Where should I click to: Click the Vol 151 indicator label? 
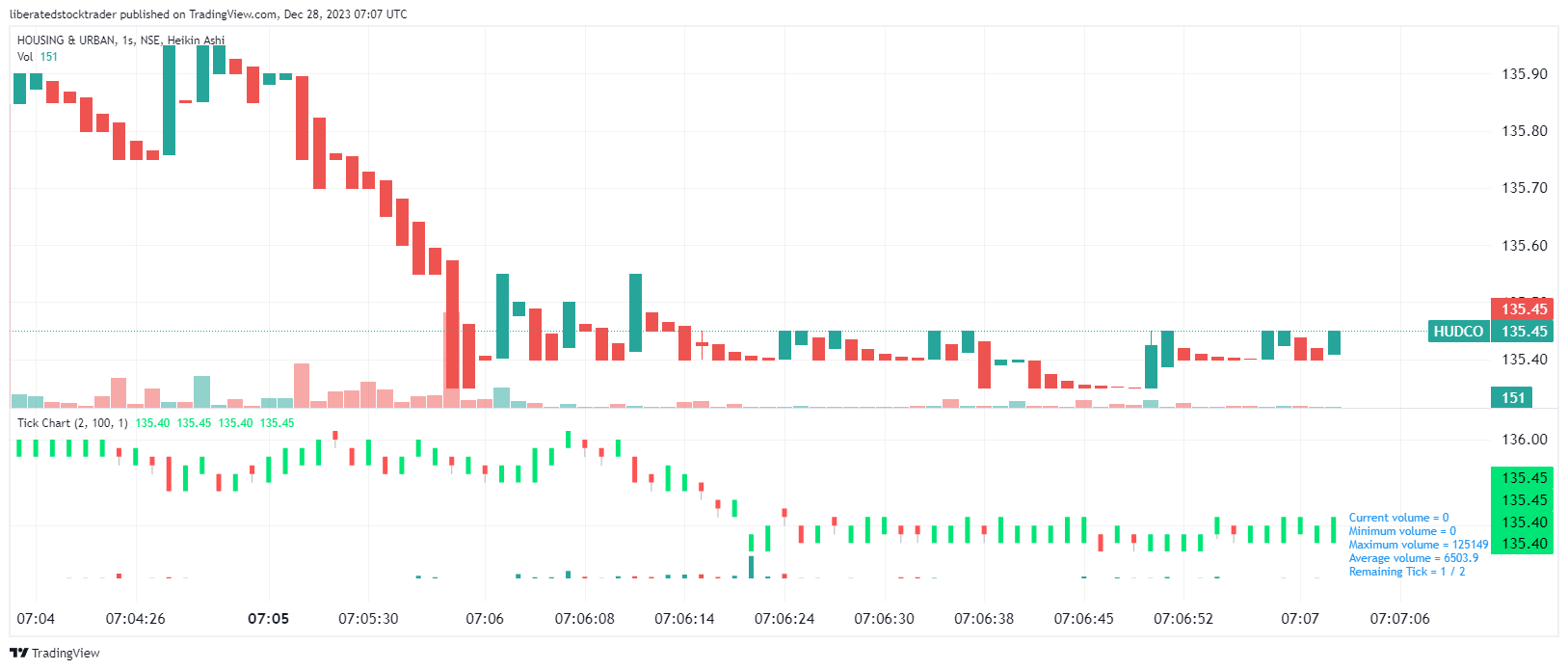click(38, 57)
